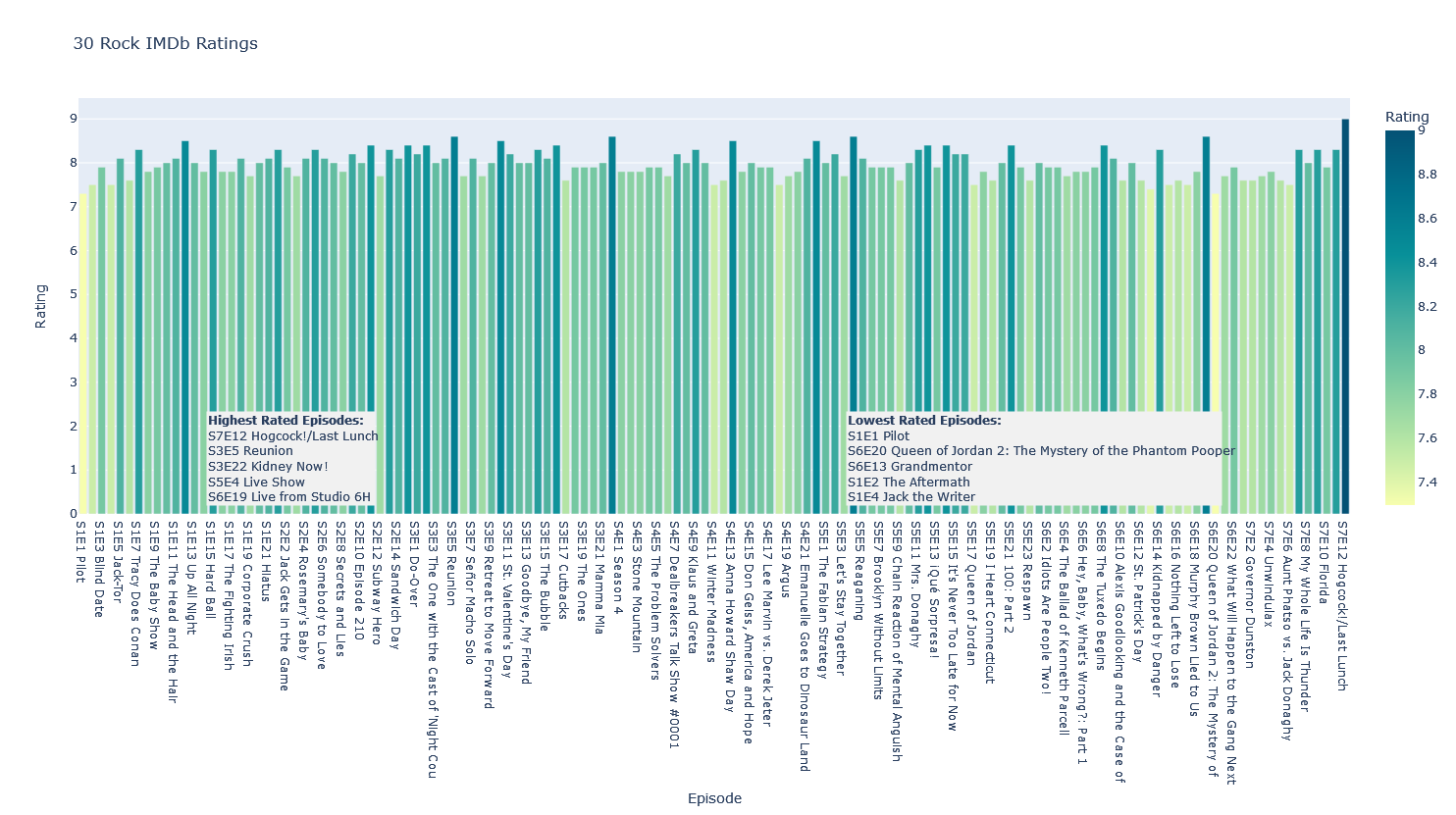Click colorbar tick label '7.6'

(1428, 438)
